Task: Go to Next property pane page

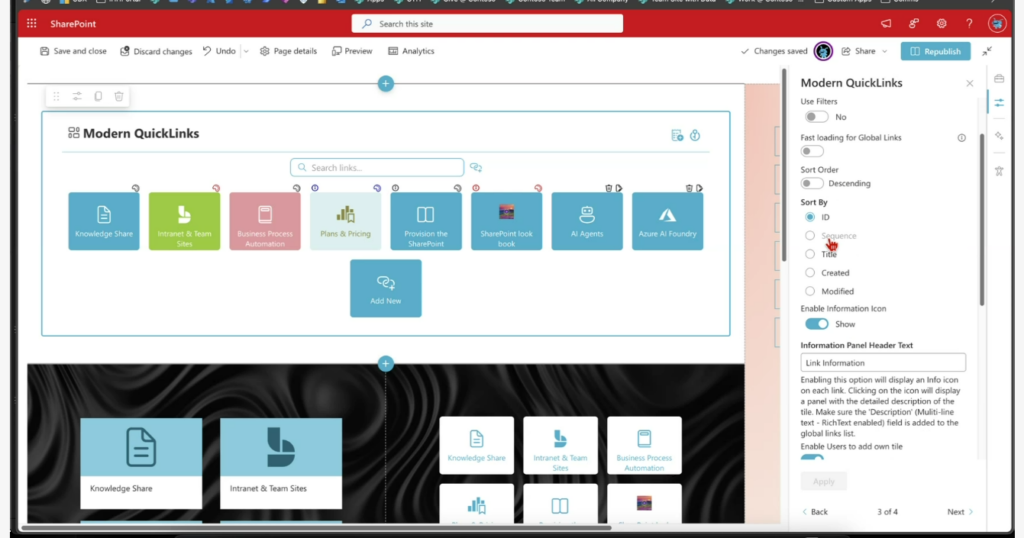Action: [960, 512]
